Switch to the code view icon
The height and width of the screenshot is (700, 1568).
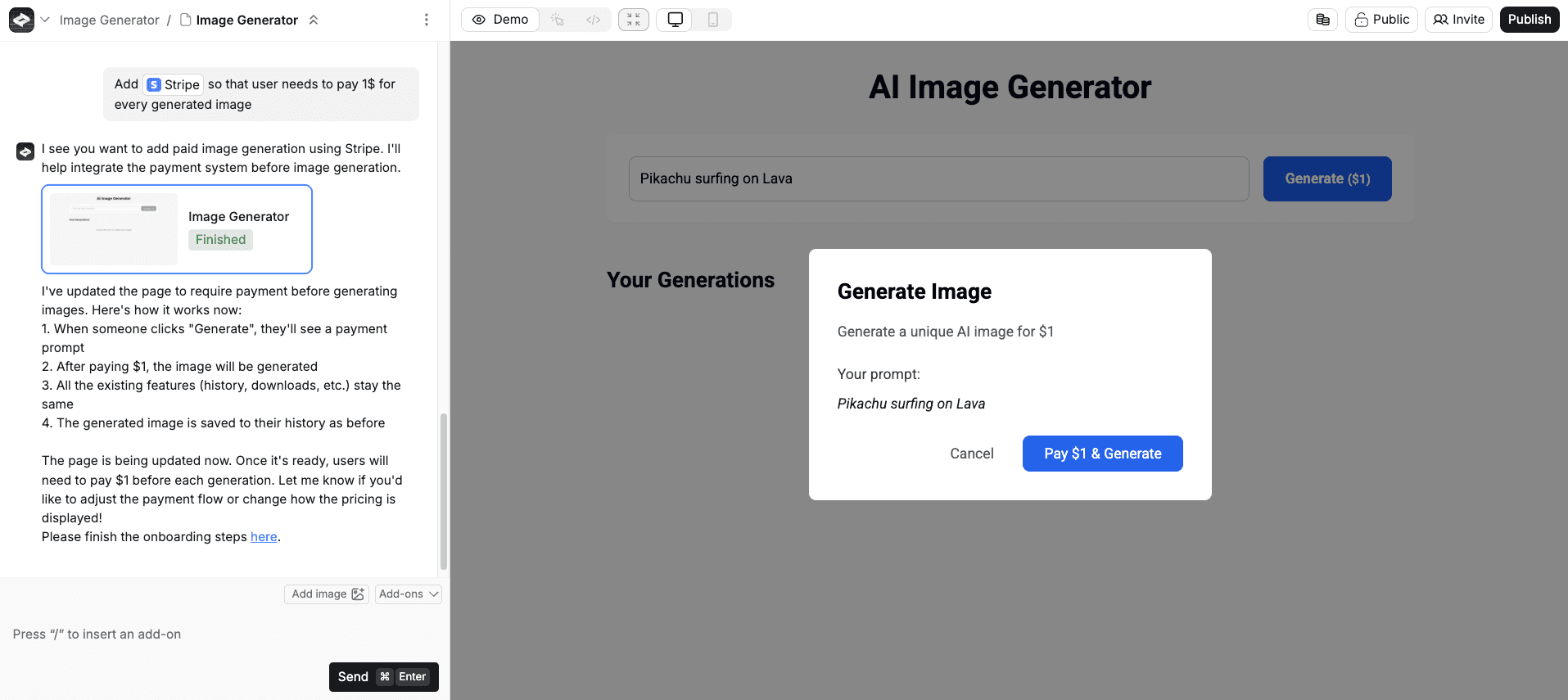tap(594, 20)
